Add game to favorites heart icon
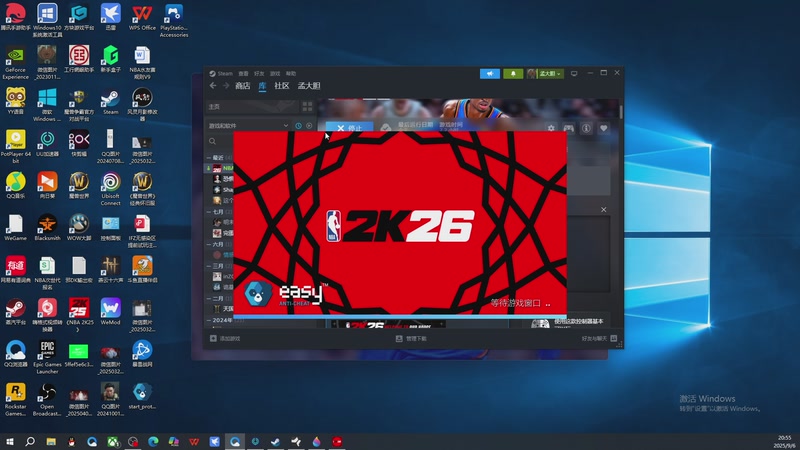Screen dimensions: 800x450 pos(604,128)
